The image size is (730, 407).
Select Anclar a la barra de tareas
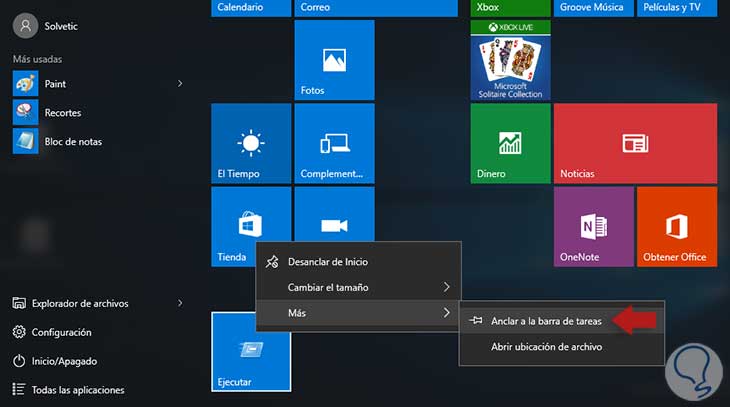561,321
